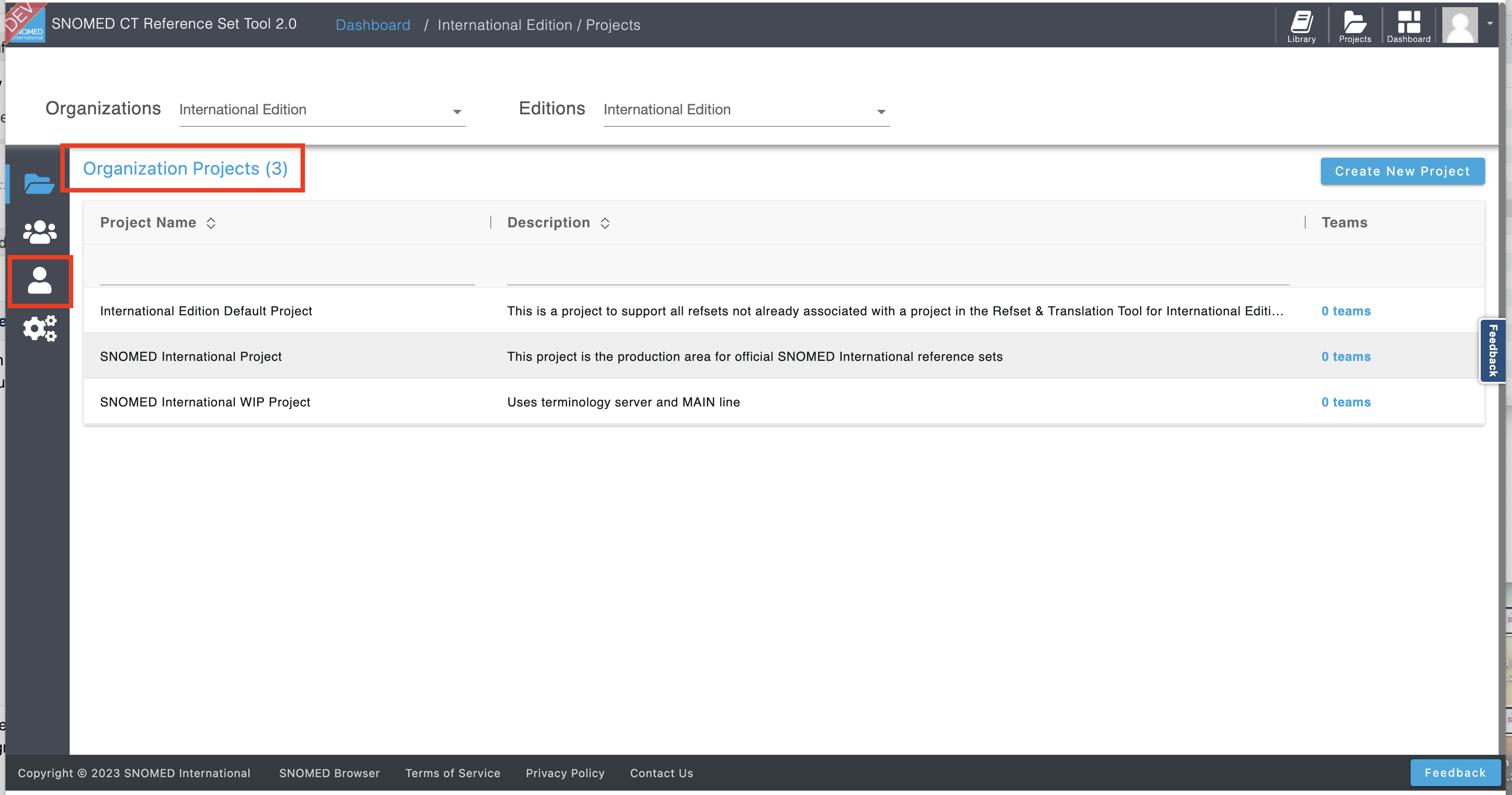This screenshot has height=795, width=1512.
Task: Open Projects folder icon in header
Action: coord(1355,26)
